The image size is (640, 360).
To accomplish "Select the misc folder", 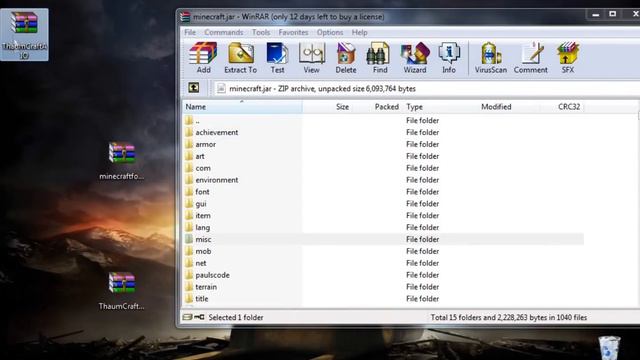I will [383, 239].
